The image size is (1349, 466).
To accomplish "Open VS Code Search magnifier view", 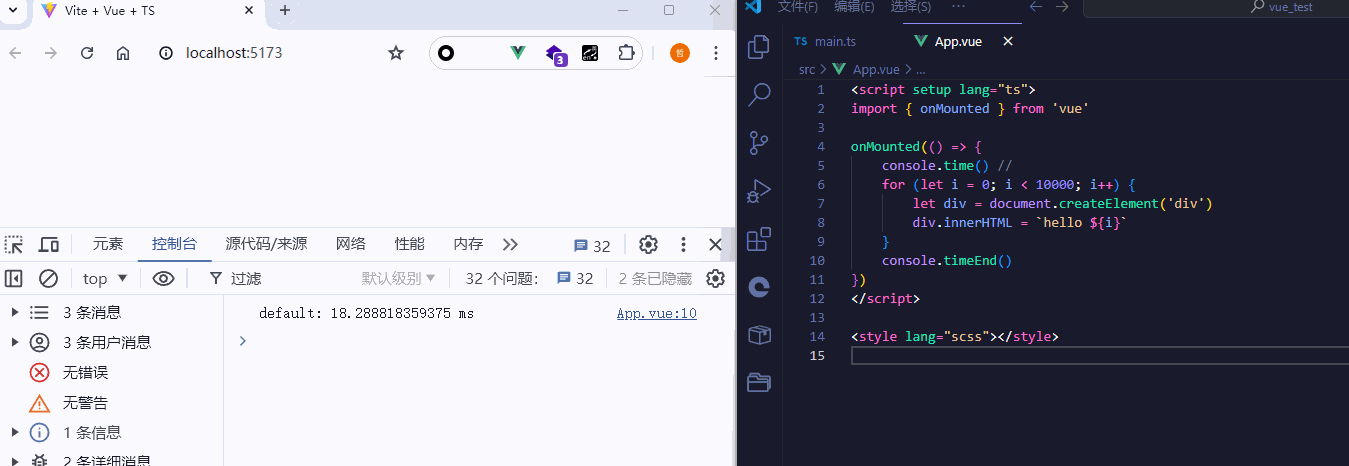I will (759, 94).
